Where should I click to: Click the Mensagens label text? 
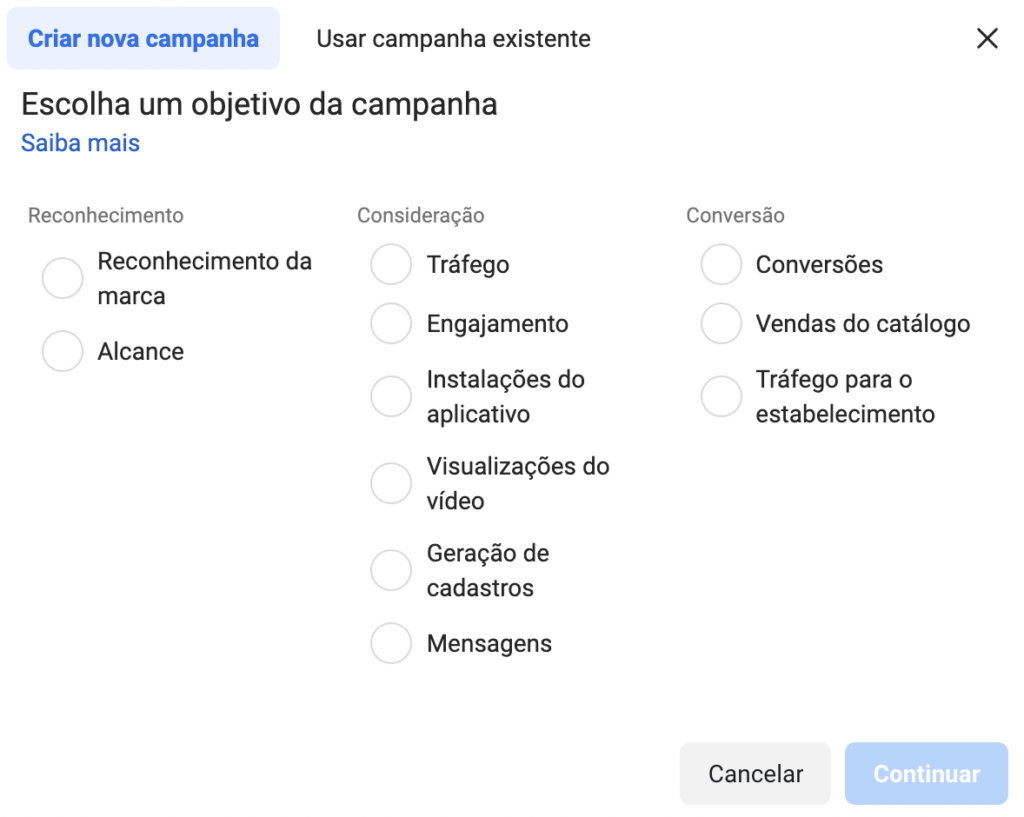click(489, 644)
